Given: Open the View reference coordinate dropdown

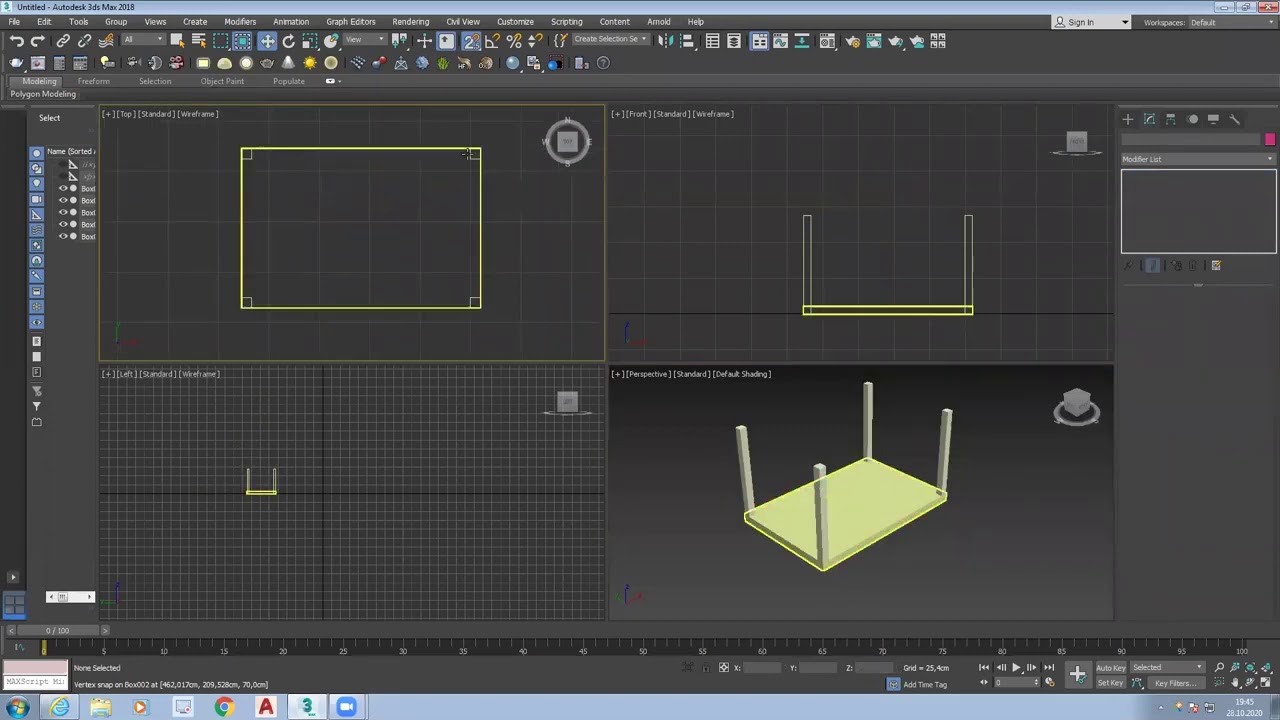Looking at the screenshot, I should [x=365, y=40].
